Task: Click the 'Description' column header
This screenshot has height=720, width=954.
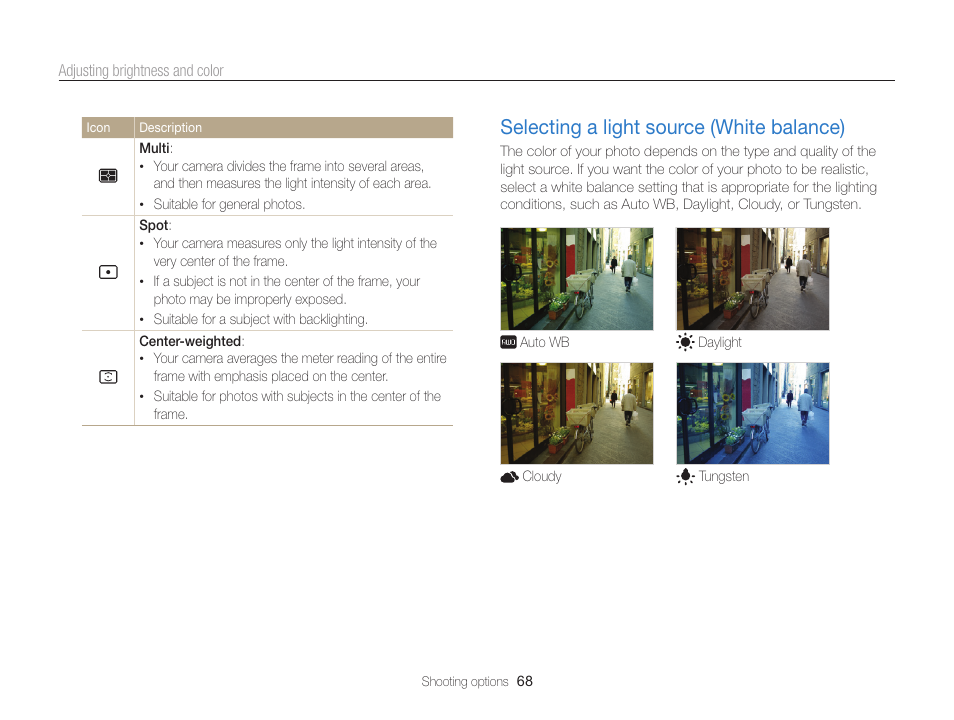Action: pos(170,128)
